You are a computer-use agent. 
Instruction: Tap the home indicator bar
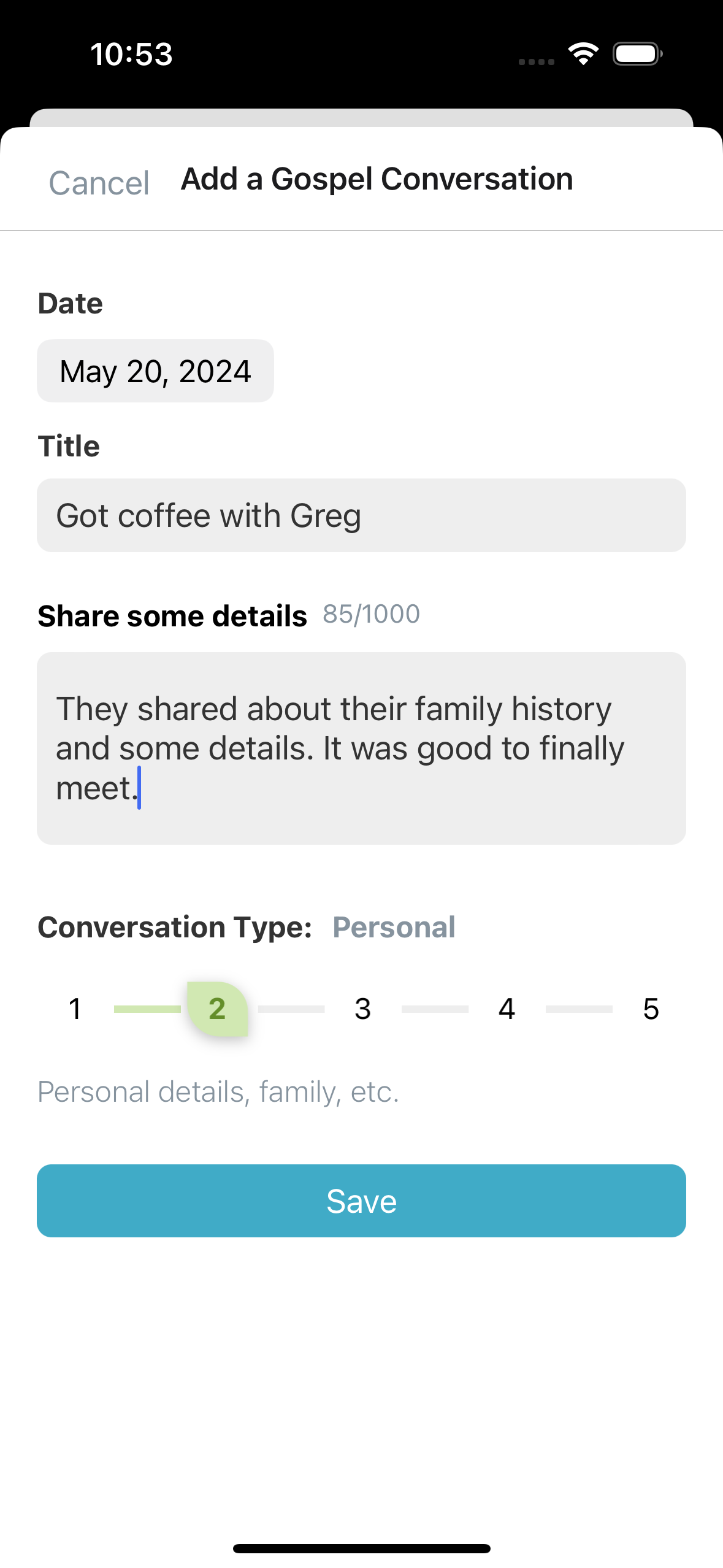tap(361, 1548)
